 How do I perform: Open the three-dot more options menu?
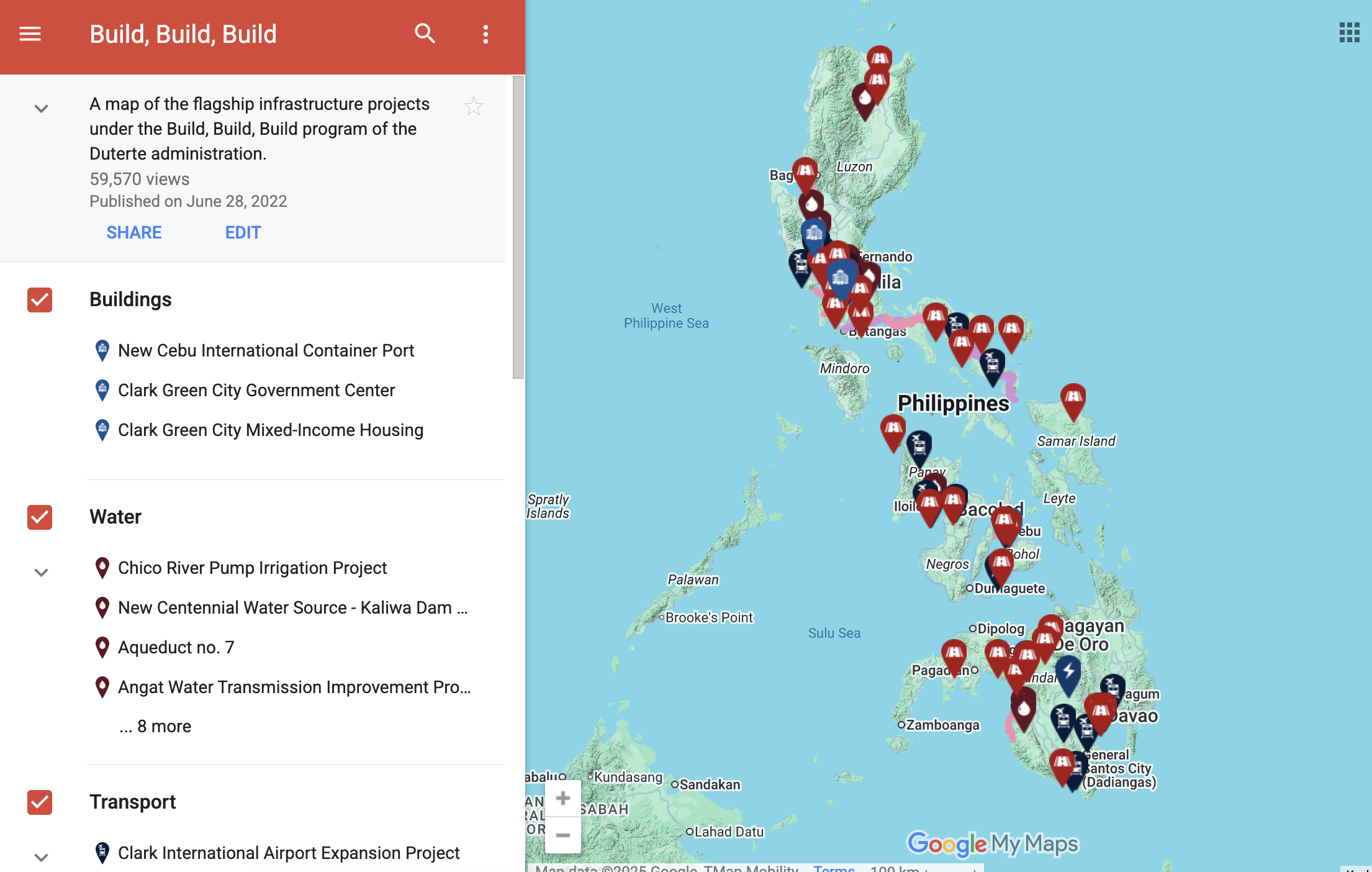tap(485, 34)
